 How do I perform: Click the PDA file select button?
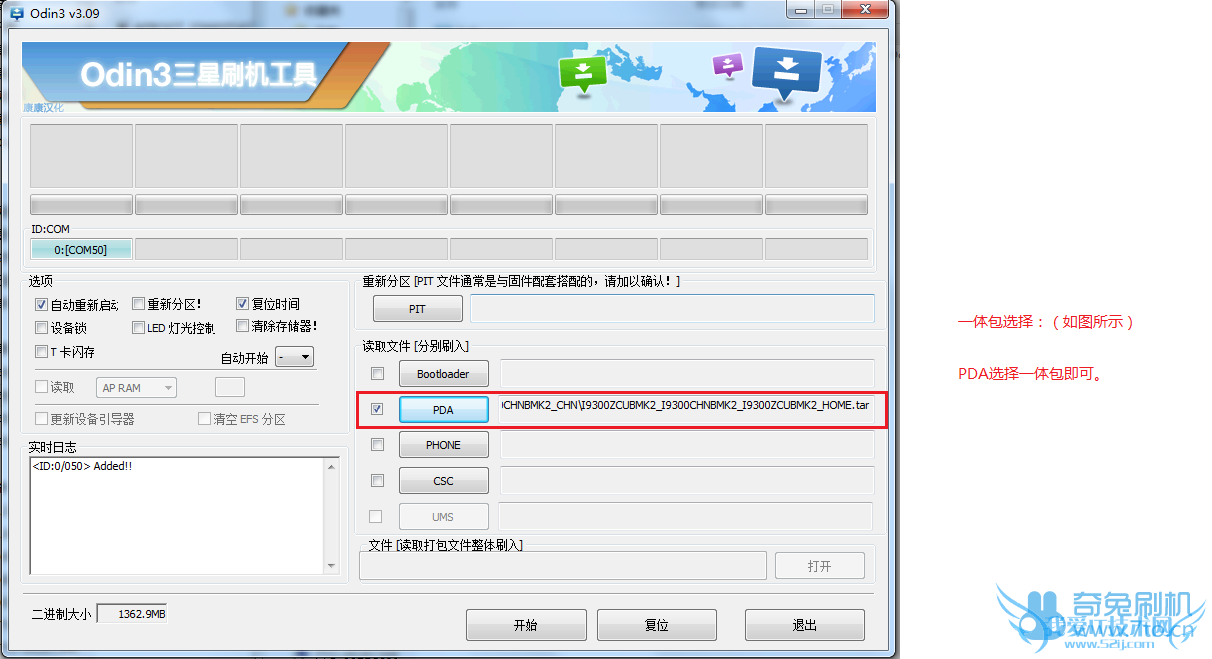[x=443, y=410]
